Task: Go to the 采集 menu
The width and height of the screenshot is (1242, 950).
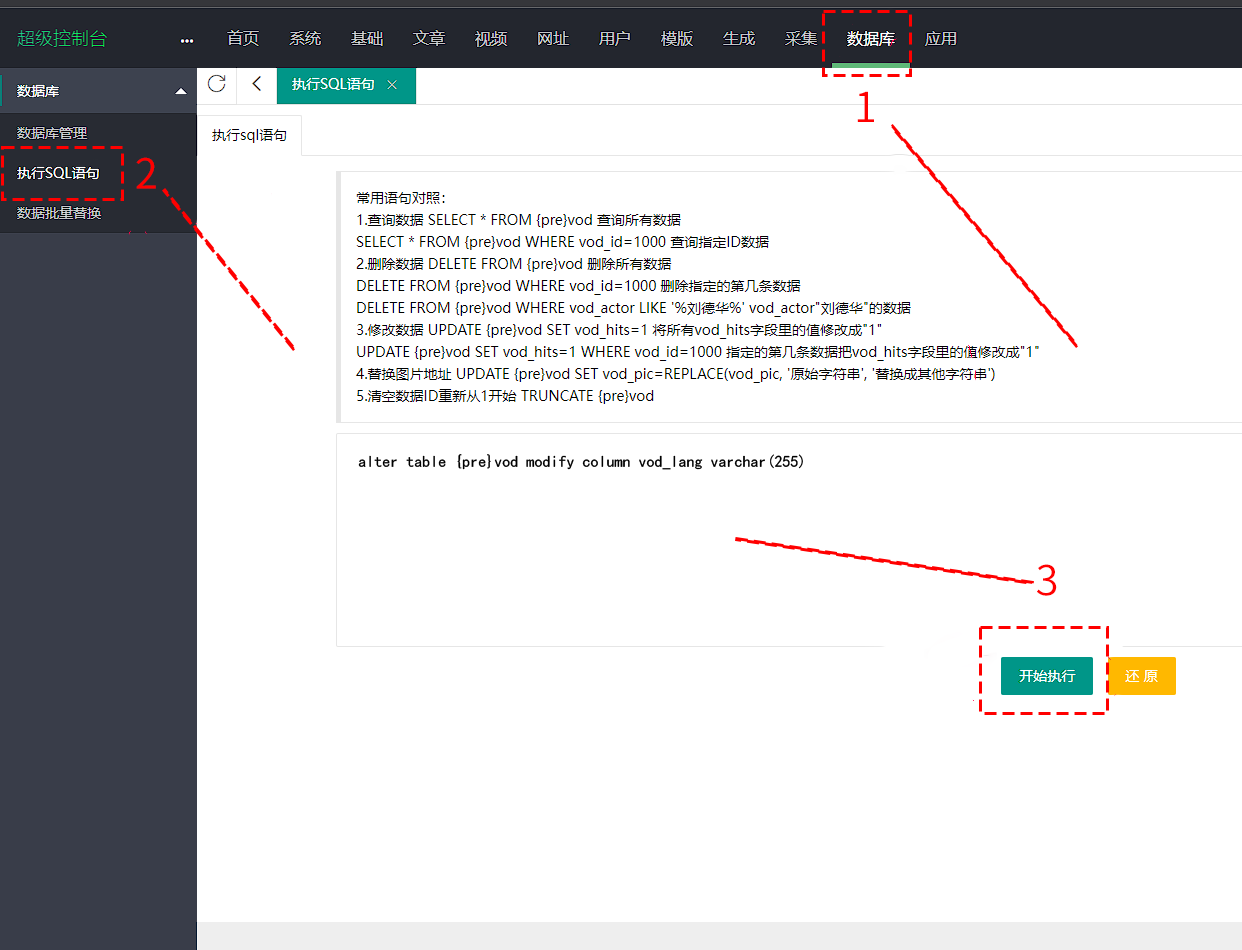Action: point(801,39)
